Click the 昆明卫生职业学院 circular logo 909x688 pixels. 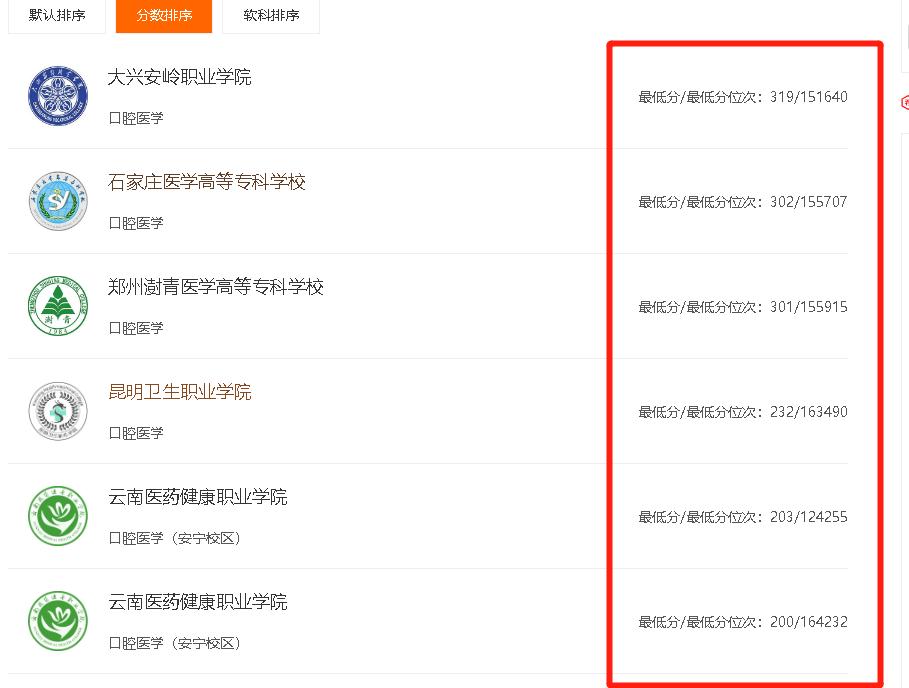pyautogui.click(x=57, y=411)
